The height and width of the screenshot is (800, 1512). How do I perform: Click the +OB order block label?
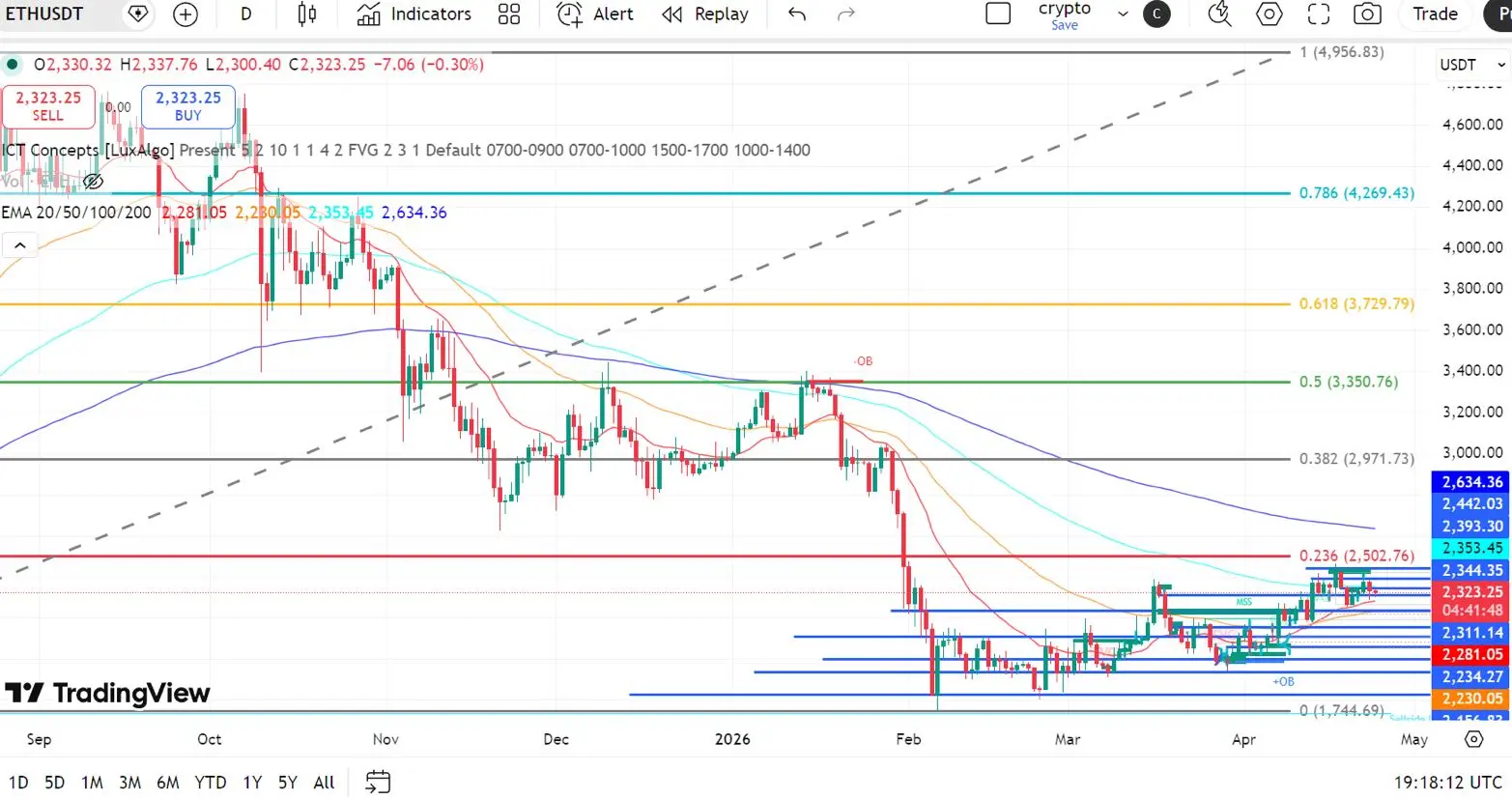coord(1283,682)
